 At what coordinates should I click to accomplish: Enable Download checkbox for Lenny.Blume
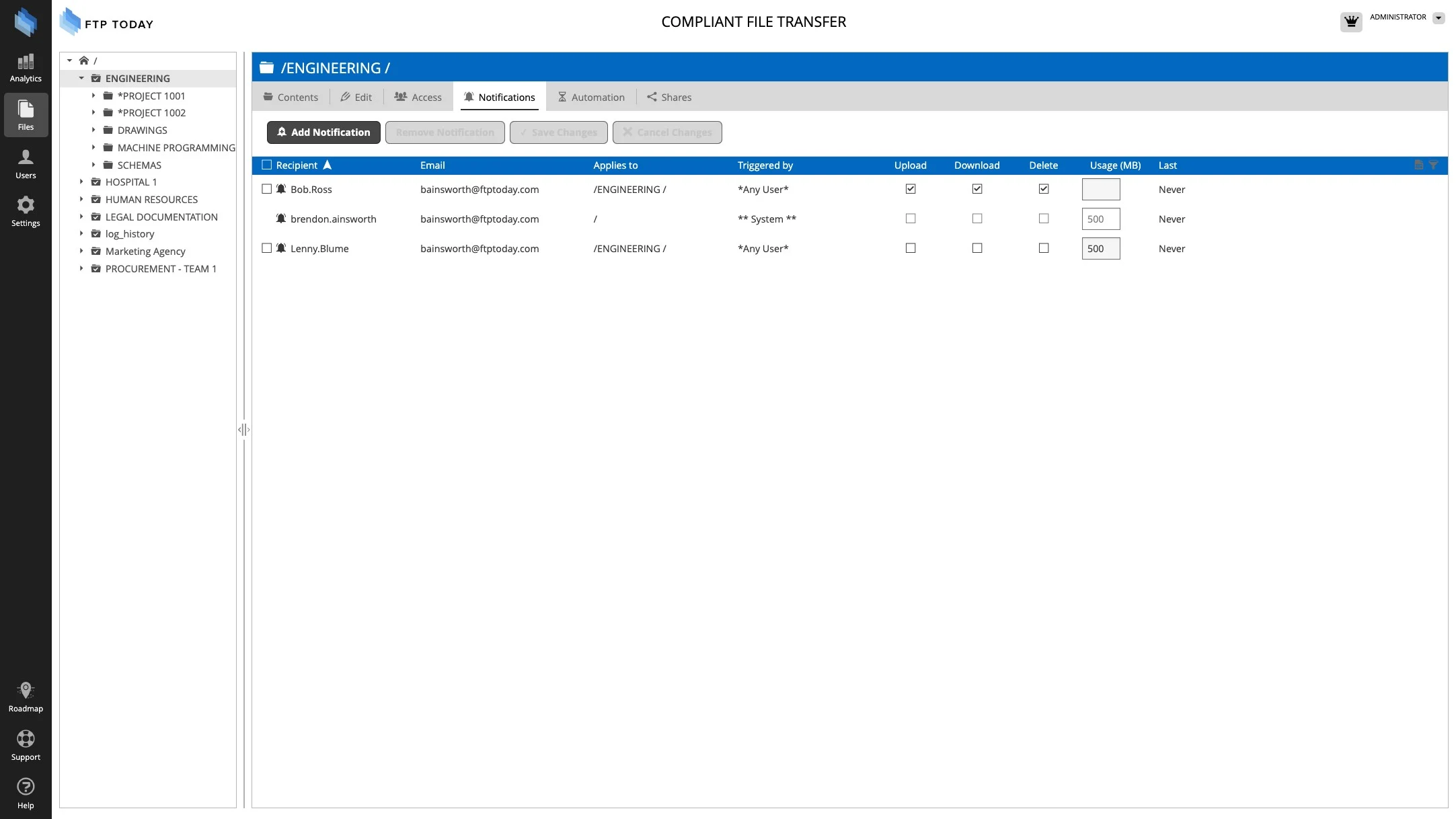(976, 248)
